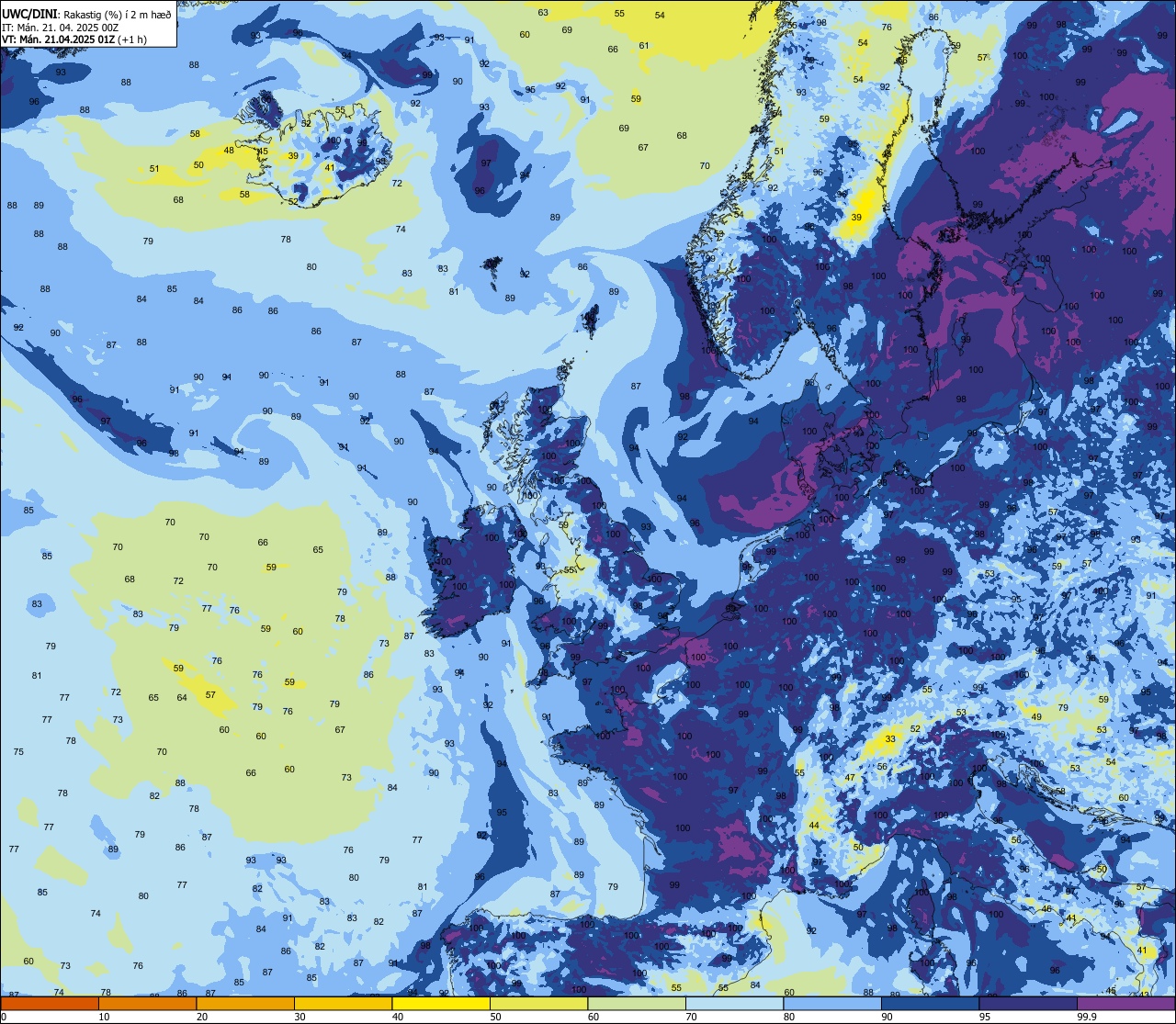This screenshot has width=1176, height=1024.
Task: Click the humidity value "64" in the Atlantic
Action: 182,698
